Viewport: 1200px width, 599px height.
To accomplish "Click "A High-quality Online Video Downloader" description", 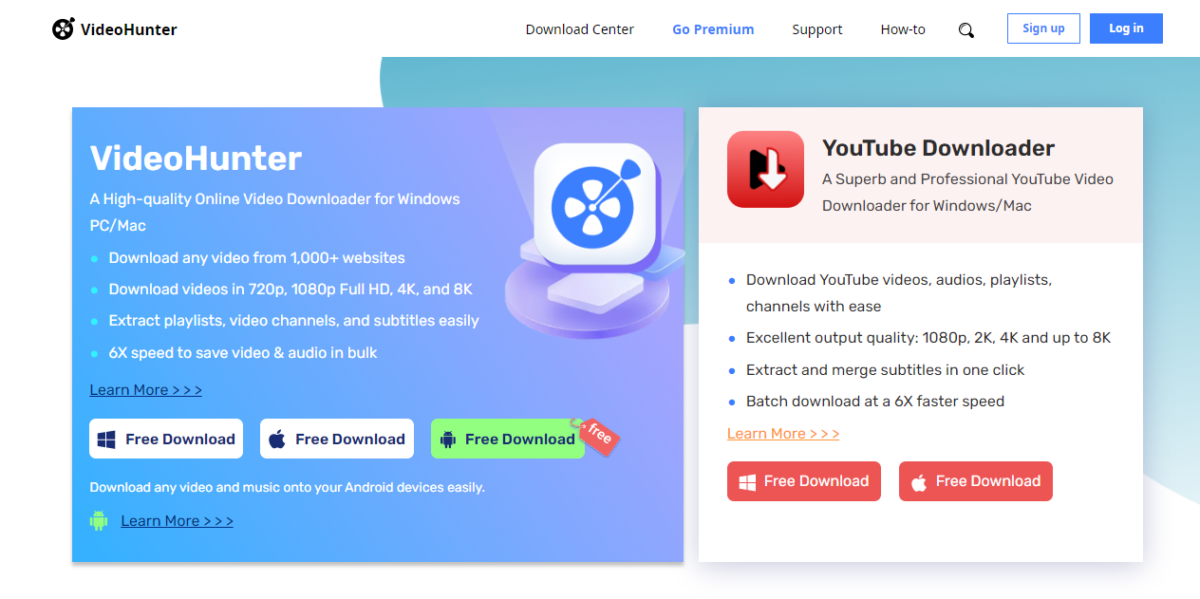I will (275, 212).
